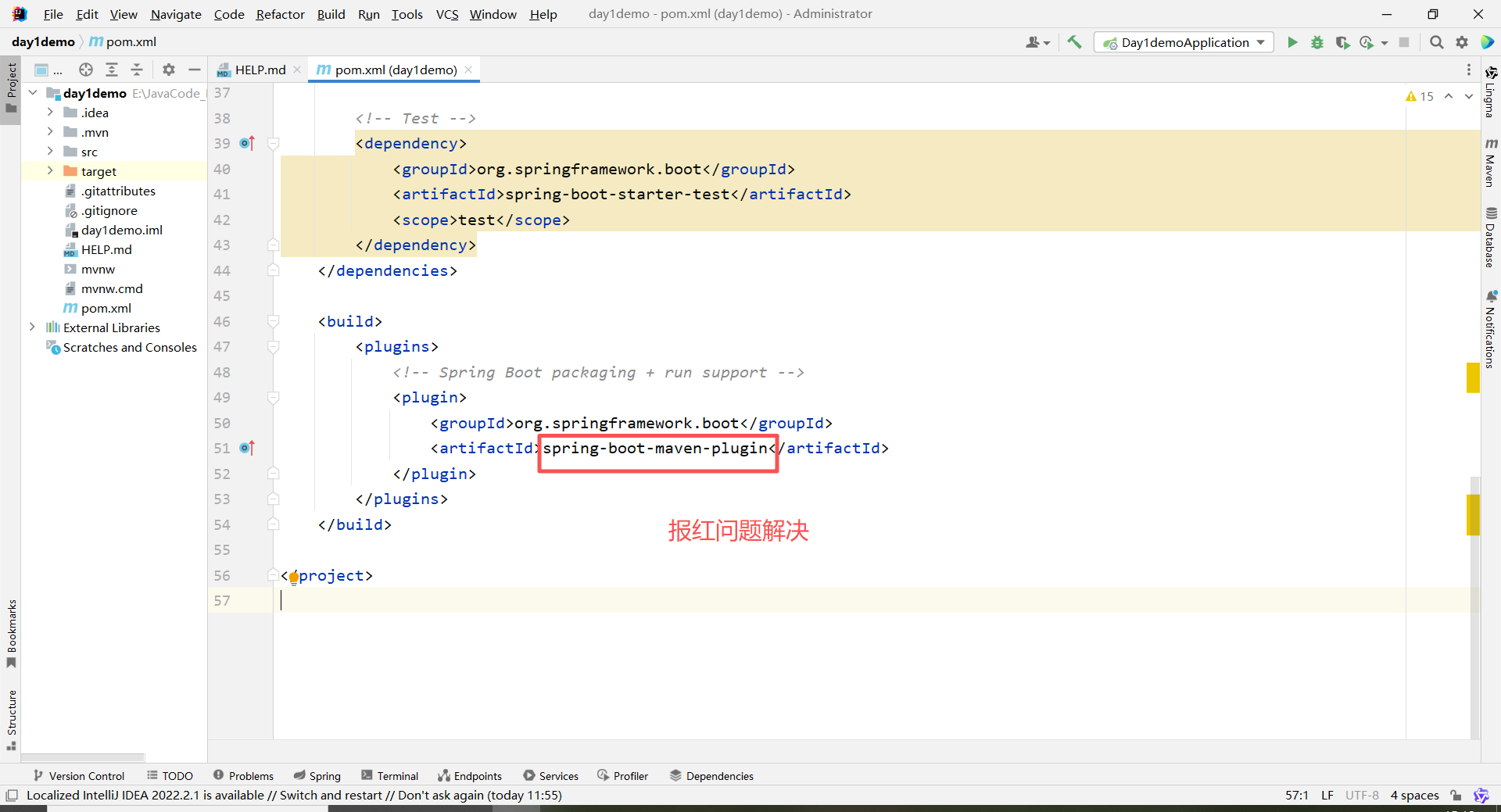
Task: Click the 15 warnings inspection indicator
Action: [1420, 96]
